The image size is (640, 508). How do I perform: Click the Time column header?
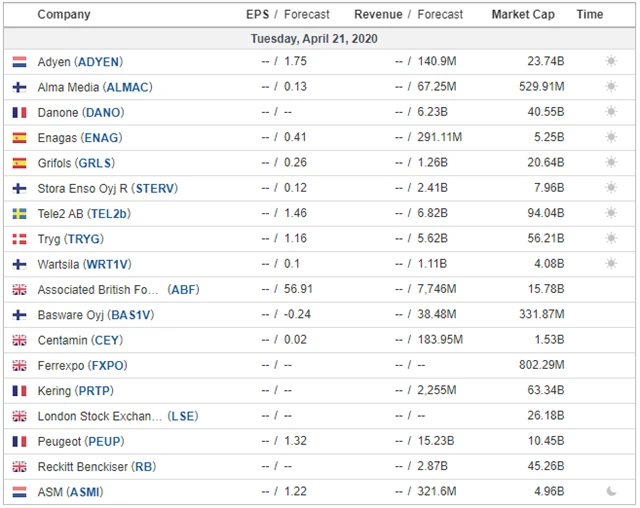[590, 15]
